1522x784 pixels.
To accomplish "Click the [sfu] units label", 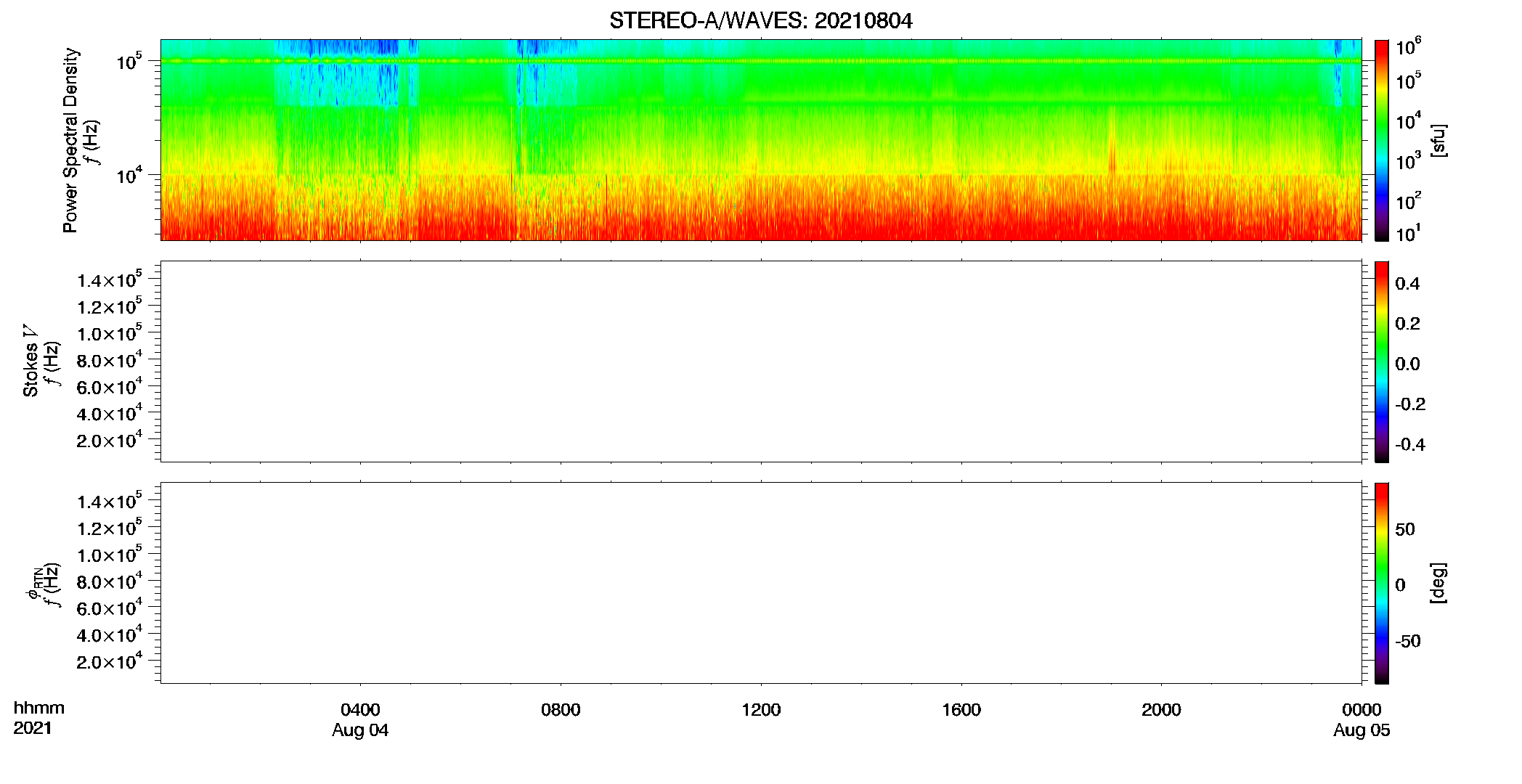I will pos(1438,140).
